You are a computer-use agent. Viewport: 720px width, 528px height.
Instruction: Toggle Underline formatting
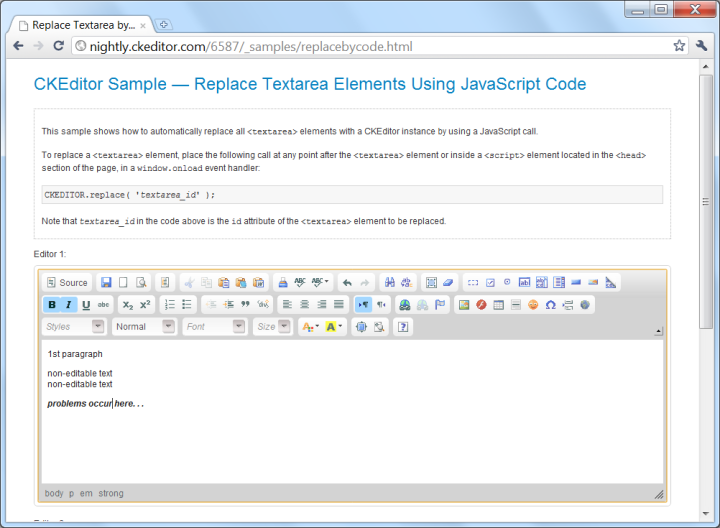[86, 305]
